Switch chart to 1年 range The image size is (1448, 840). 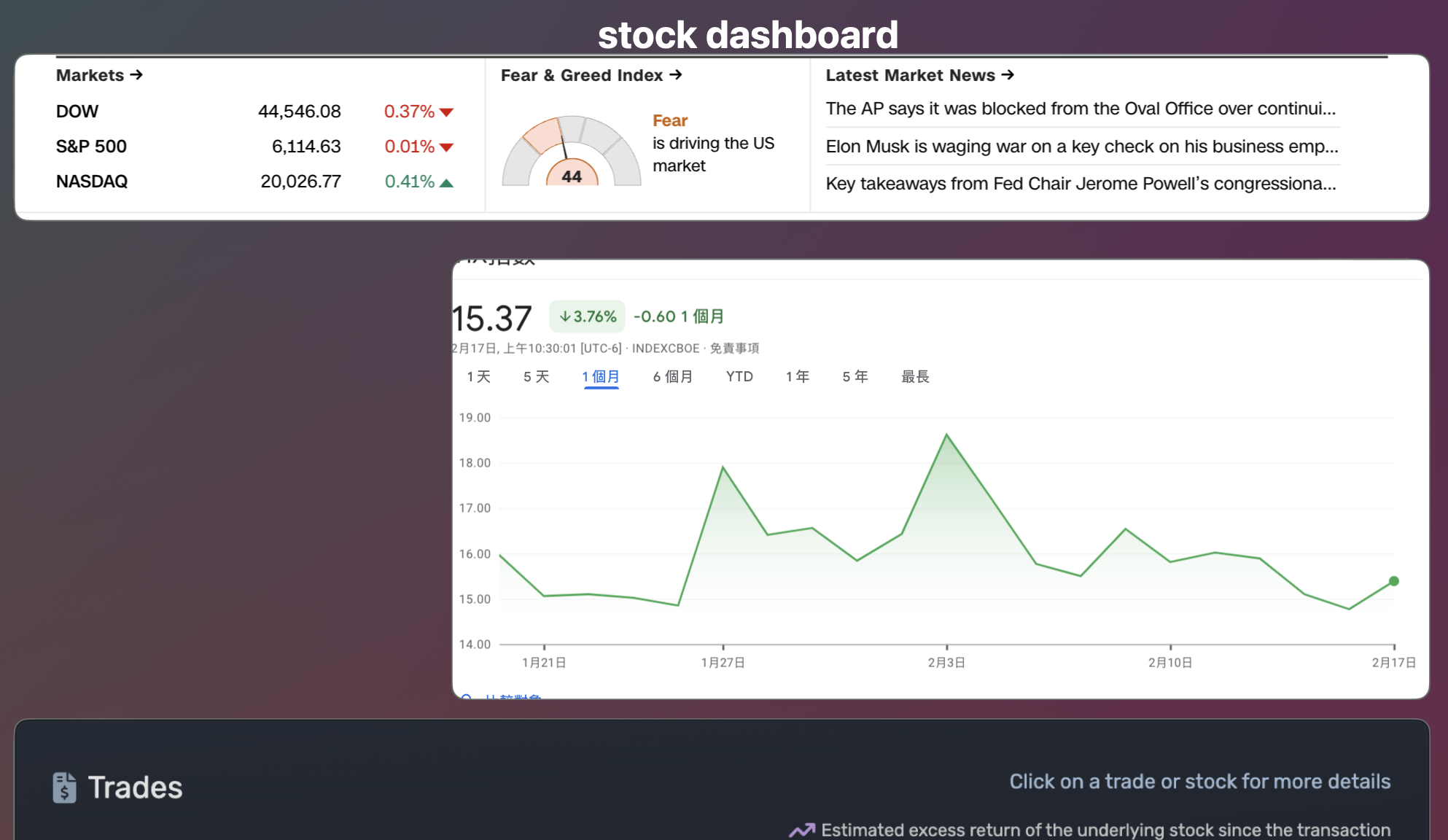tap(797, 377)
